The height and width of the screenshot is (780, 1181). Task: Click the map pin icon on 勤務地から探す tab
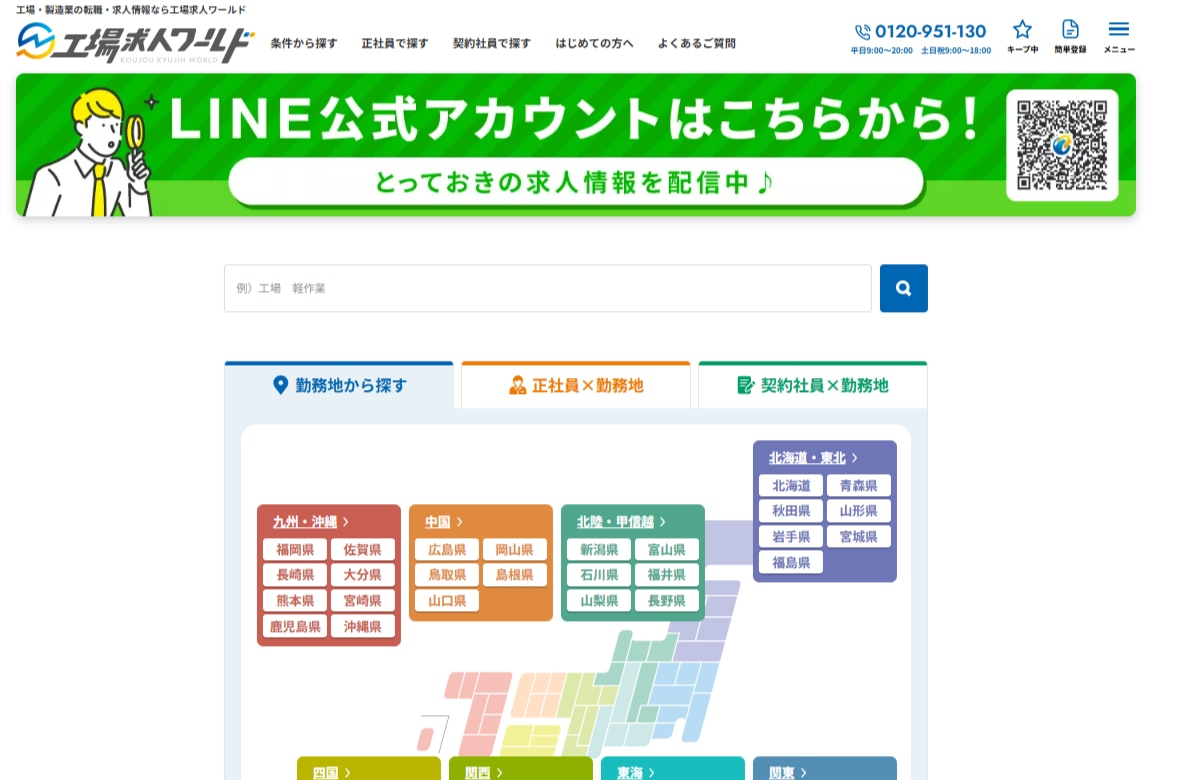pyautogui.click(x=280, y=385)
